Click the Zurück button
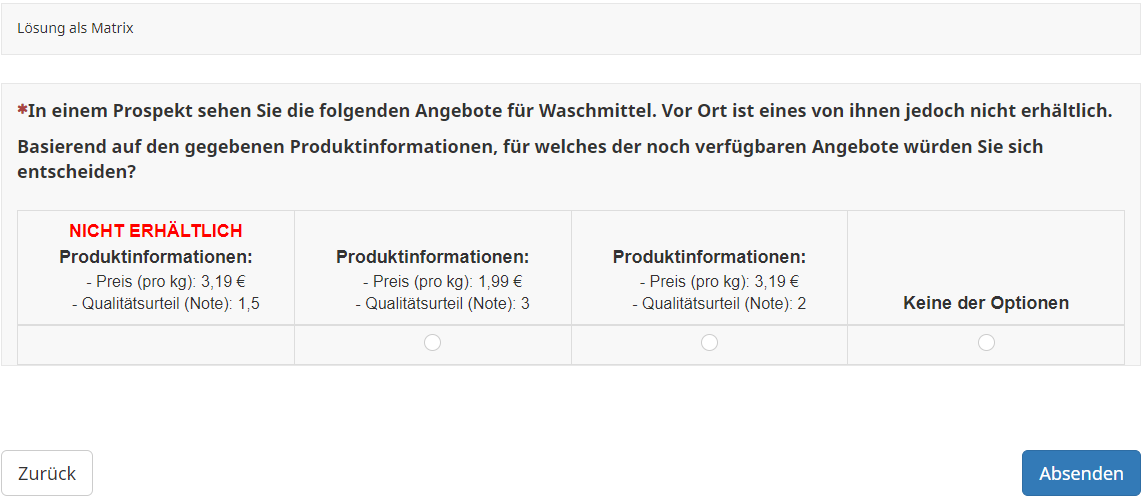The height and width of the screenshot is (501, 1148). point(47,473)
